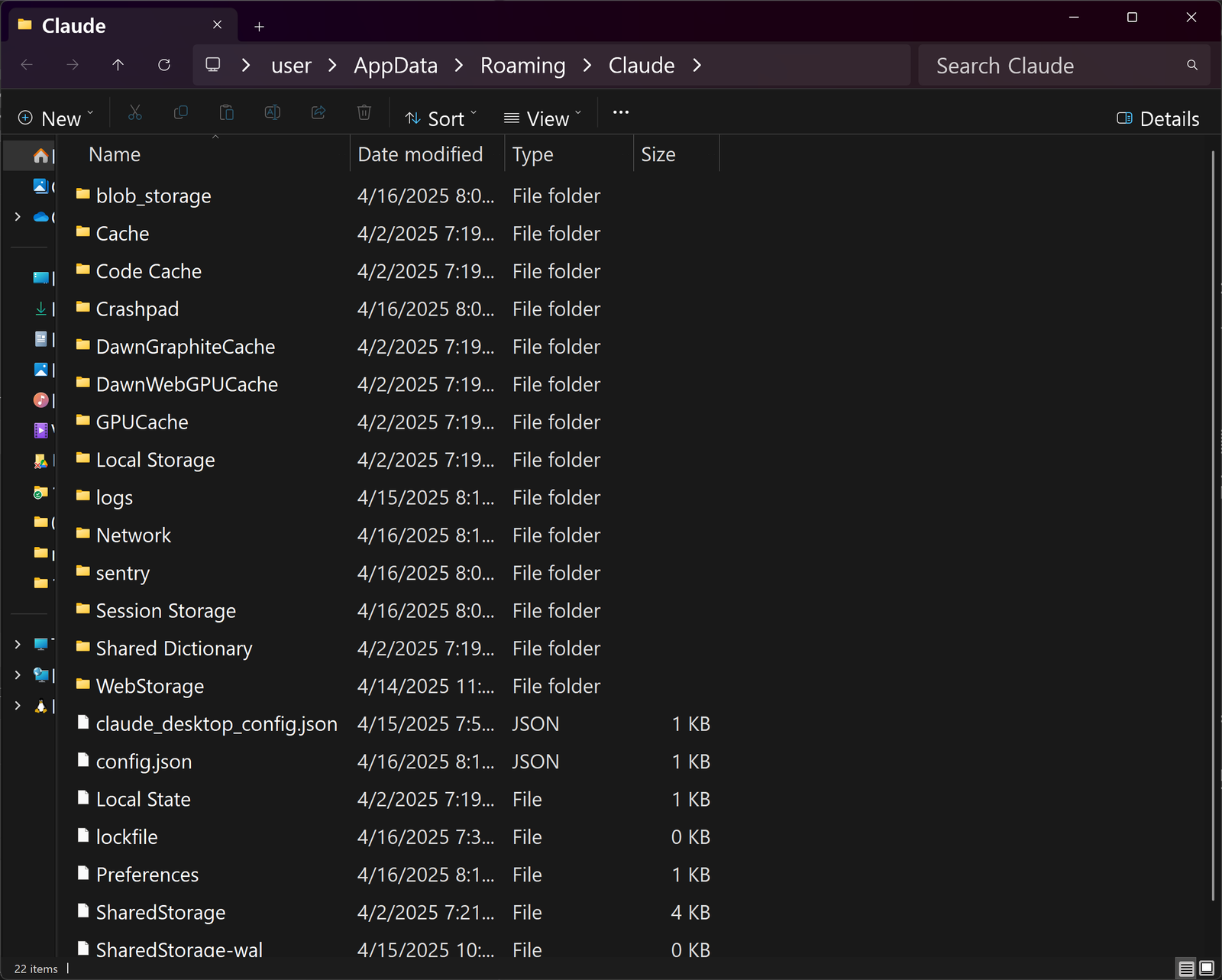Click the PC icon in address bar
Screen dimensions: 1222x980
pyautogui.click(x=213, y=65)
